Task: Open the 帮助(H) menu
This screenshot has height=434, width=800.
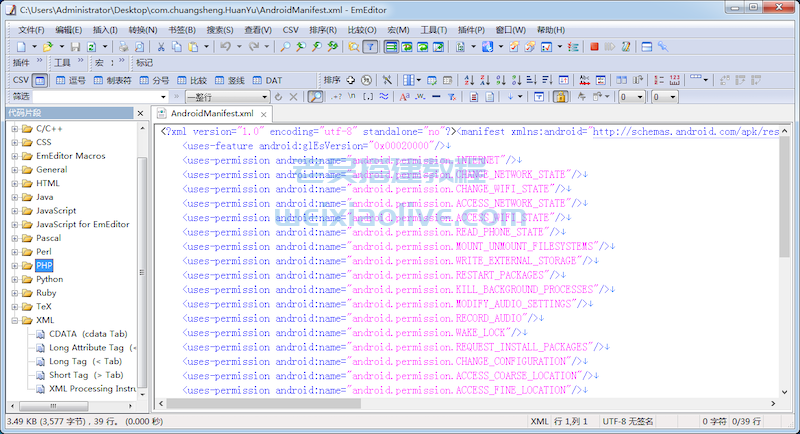Action: [551, 30]
